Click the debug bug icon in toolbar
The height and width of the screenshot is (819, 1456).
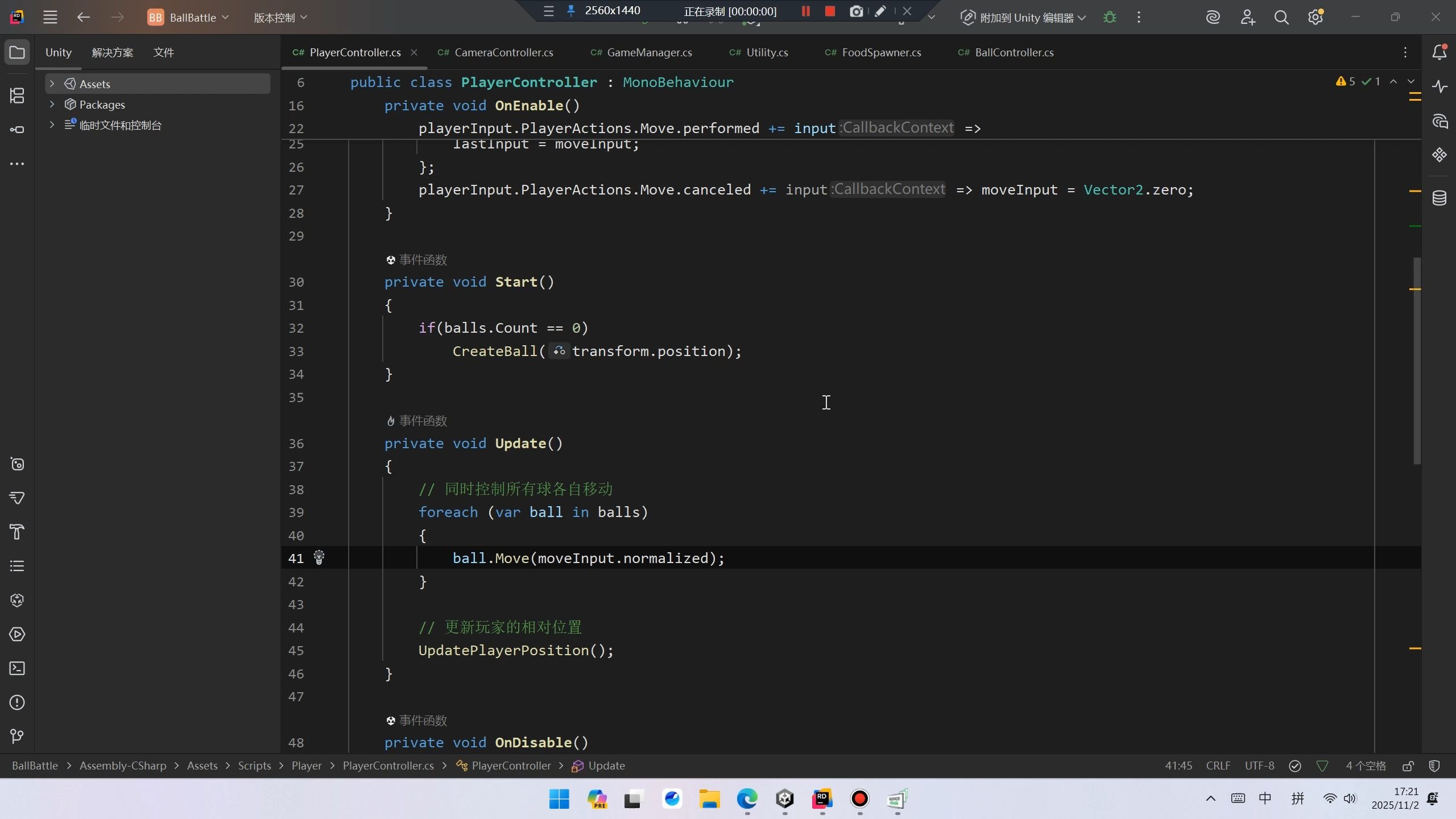(x=1109, y=18)
